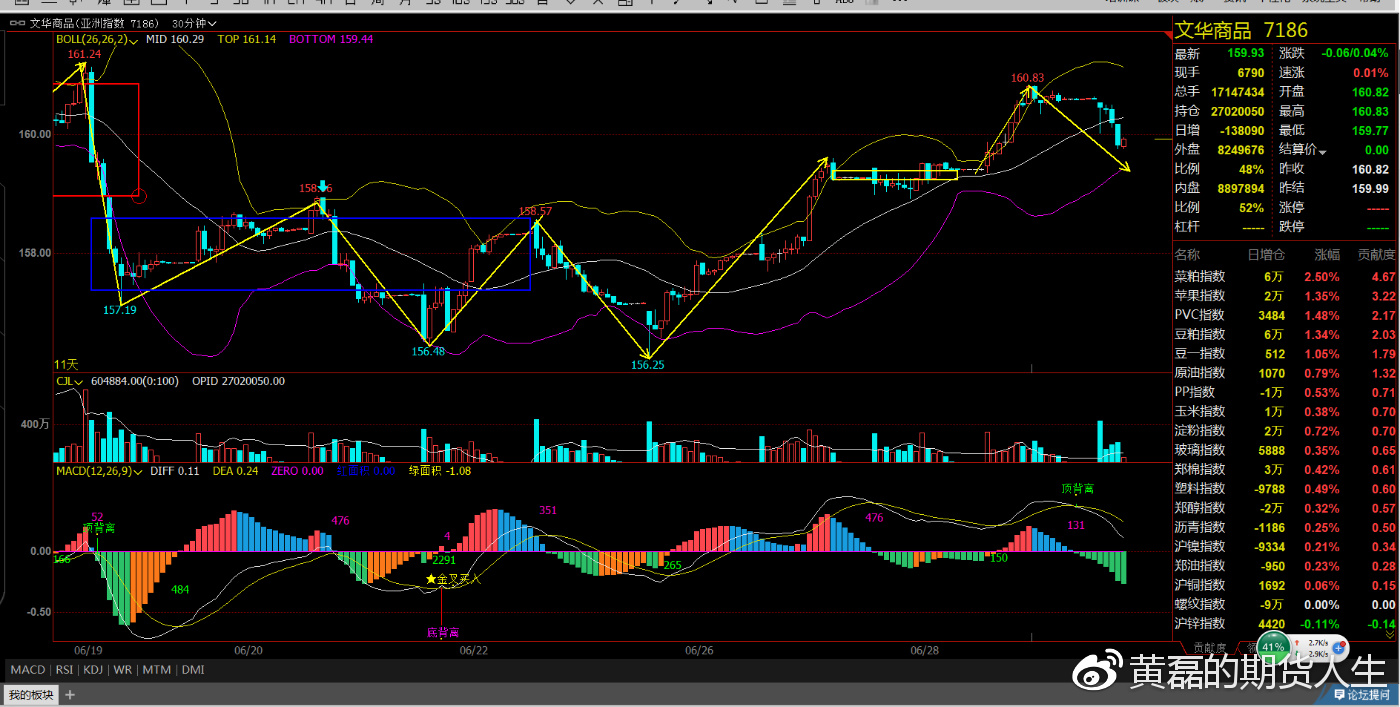Click the blue plus icon on speed widget
The image size is (1400, 707).
point(1339,647)
